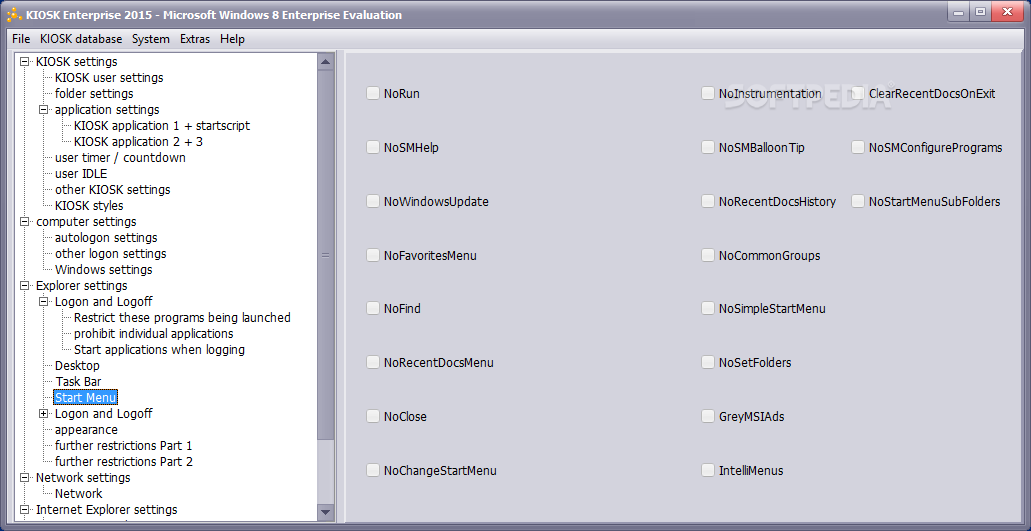Collapse Internet Explorer settings node
The height and width of the screenshot is (531, 1031).
tap(25, 509)
